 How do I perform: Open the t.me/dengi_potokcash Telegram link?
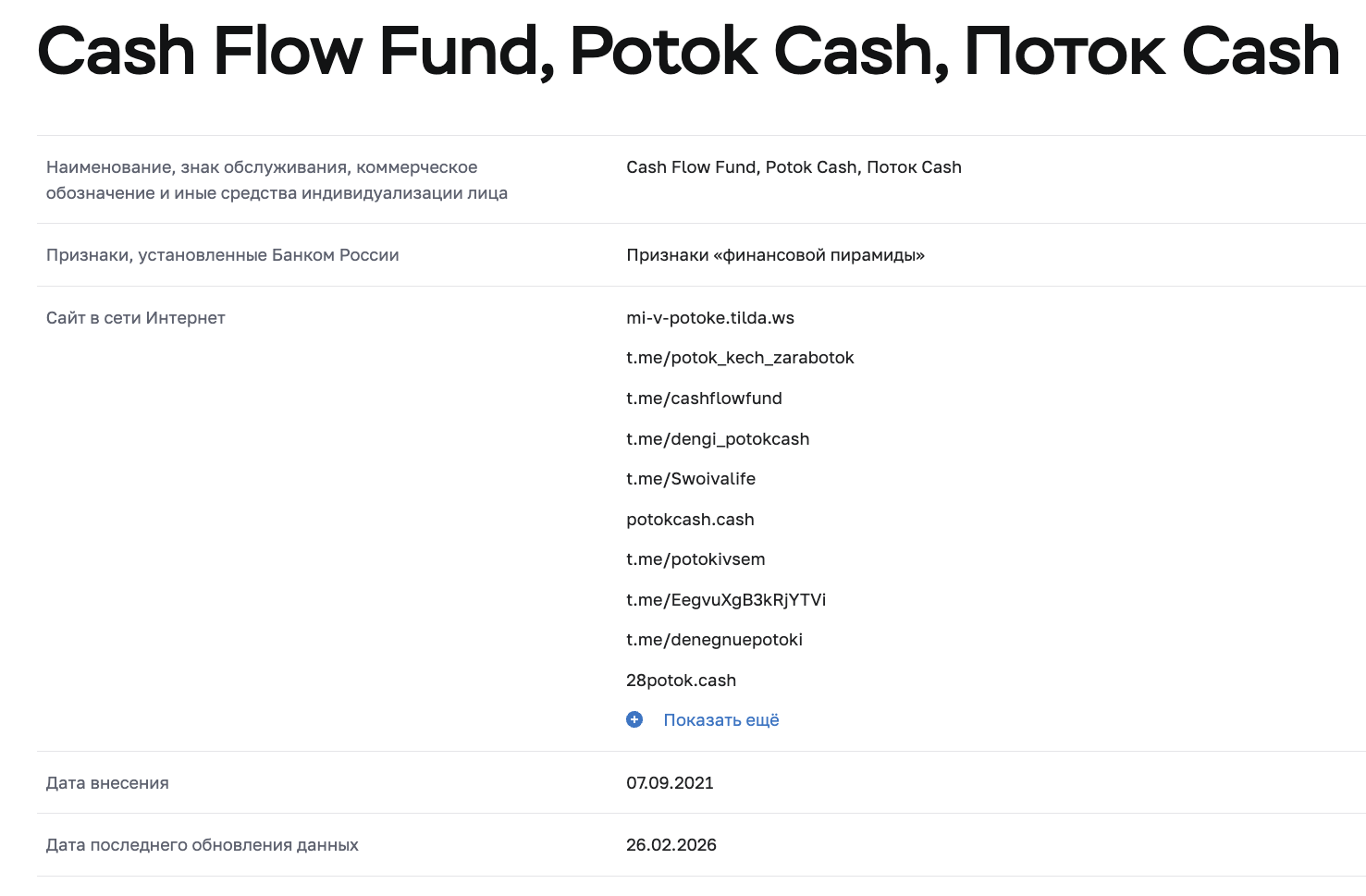[718, 439]
